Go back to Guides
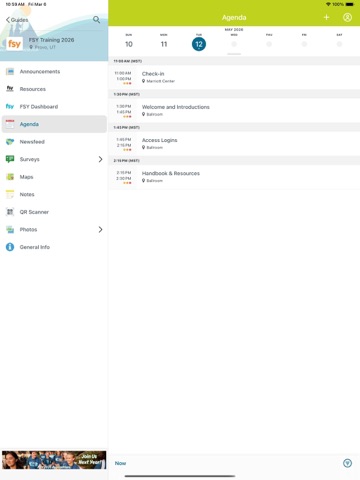 coord(17,20)
